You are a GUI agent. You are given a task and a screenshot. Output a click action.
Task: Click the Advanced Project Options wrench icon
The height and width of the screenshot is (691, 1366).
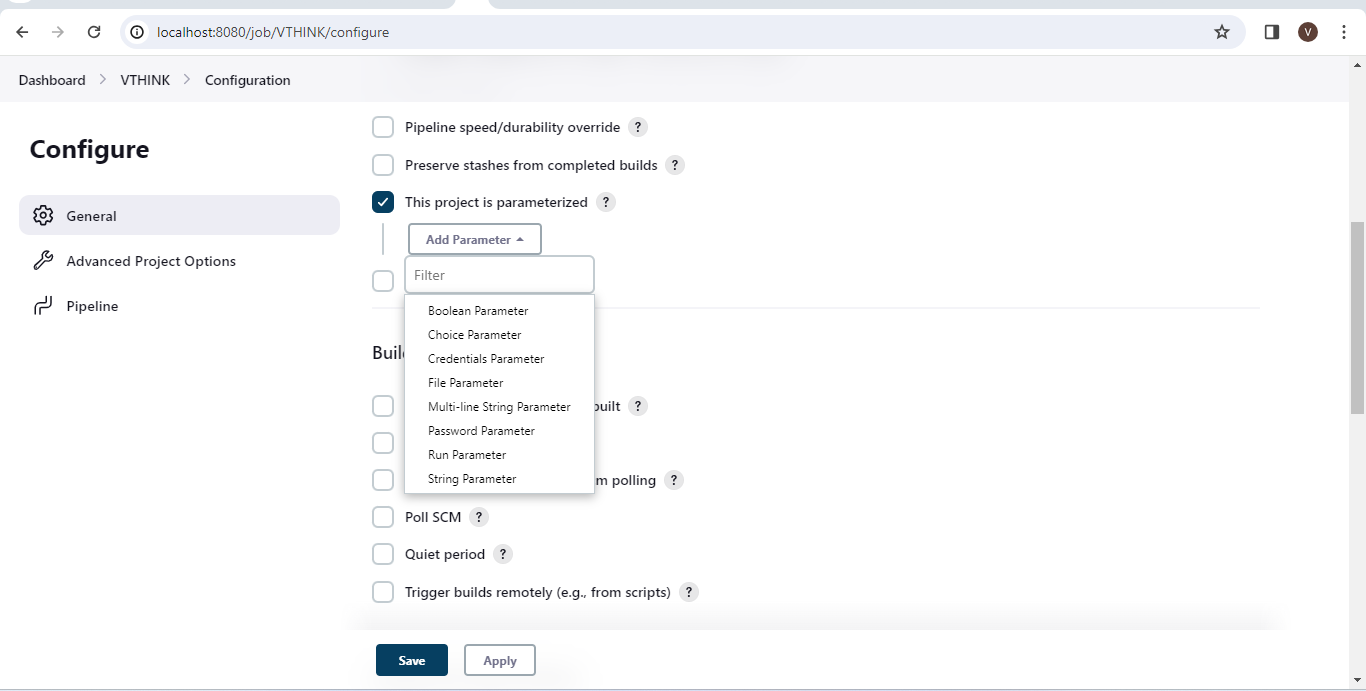43,261
